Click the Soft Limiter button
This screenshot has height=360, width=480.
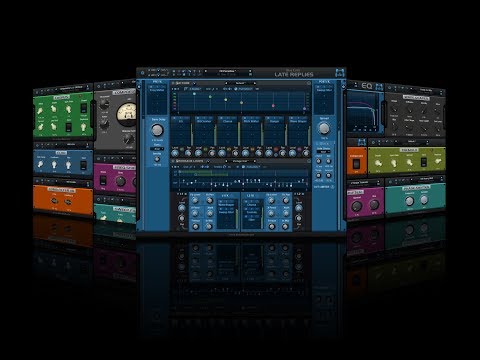click(x=322, y=187)
